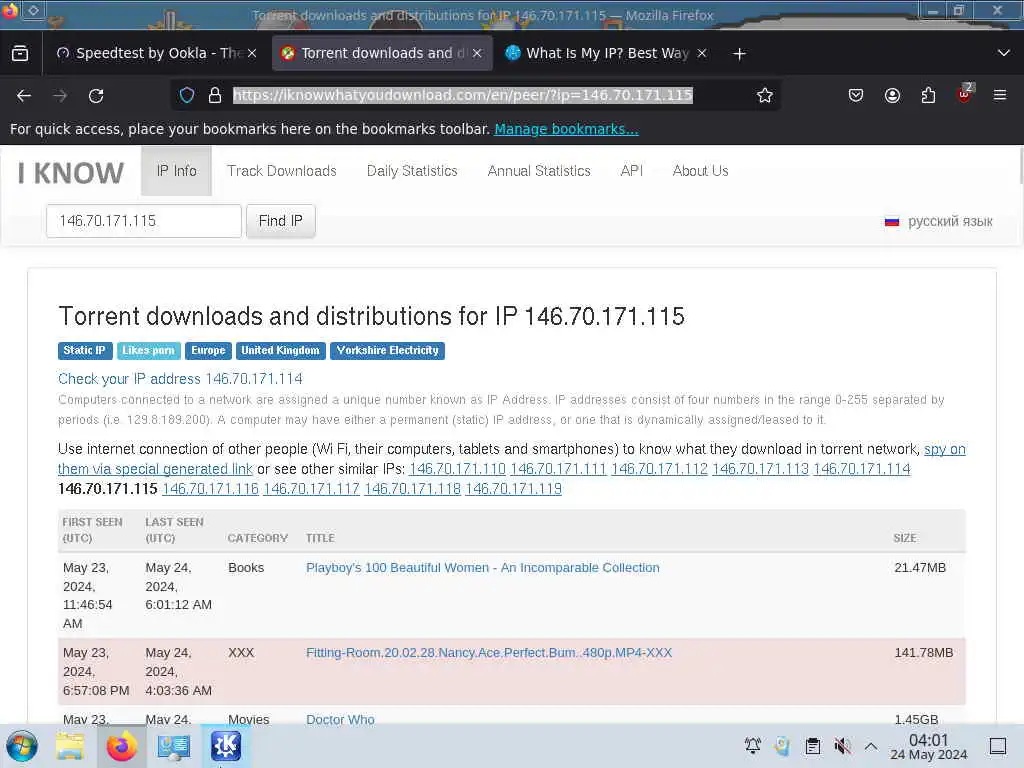Open Track Downloads page
1024x768 pixels.
(x=281, y=170)
